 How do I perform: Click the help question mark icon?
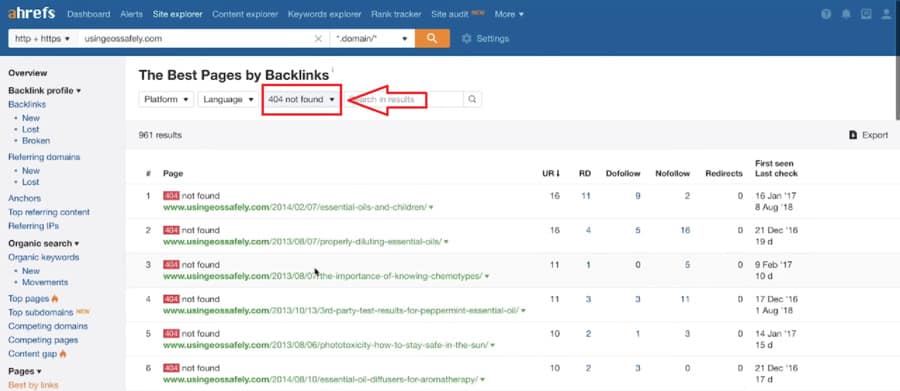click(x=826, y=14)
